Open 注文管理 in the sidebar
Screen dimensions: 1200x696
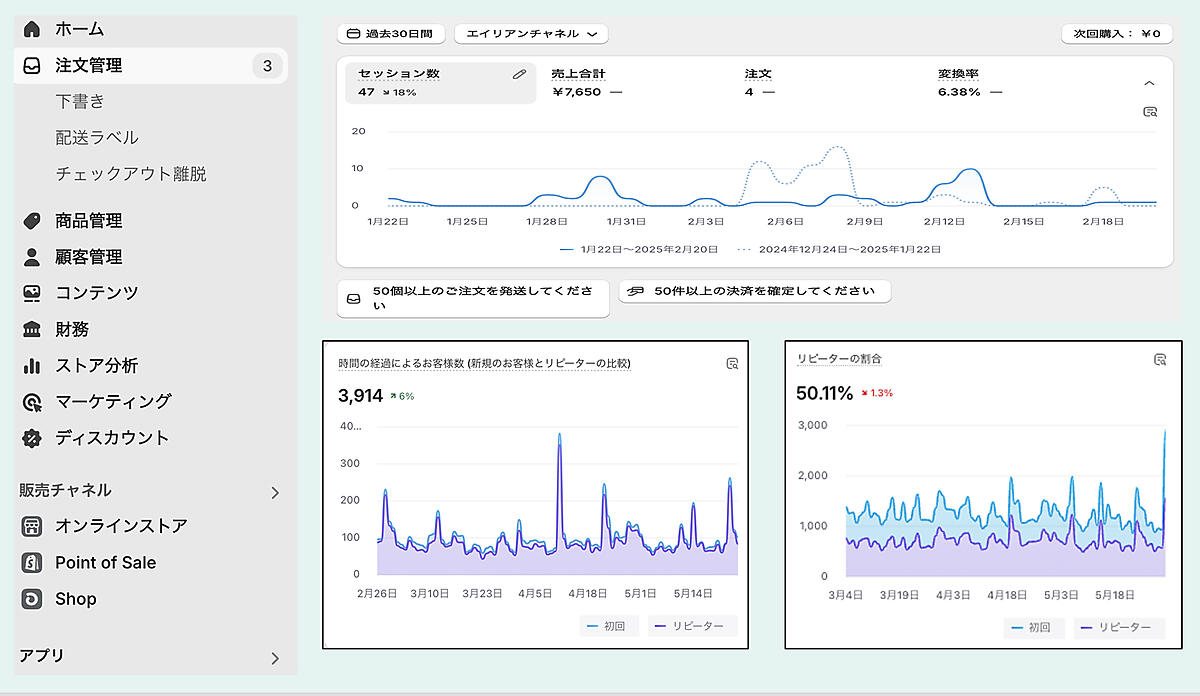(x=89, y=66)
